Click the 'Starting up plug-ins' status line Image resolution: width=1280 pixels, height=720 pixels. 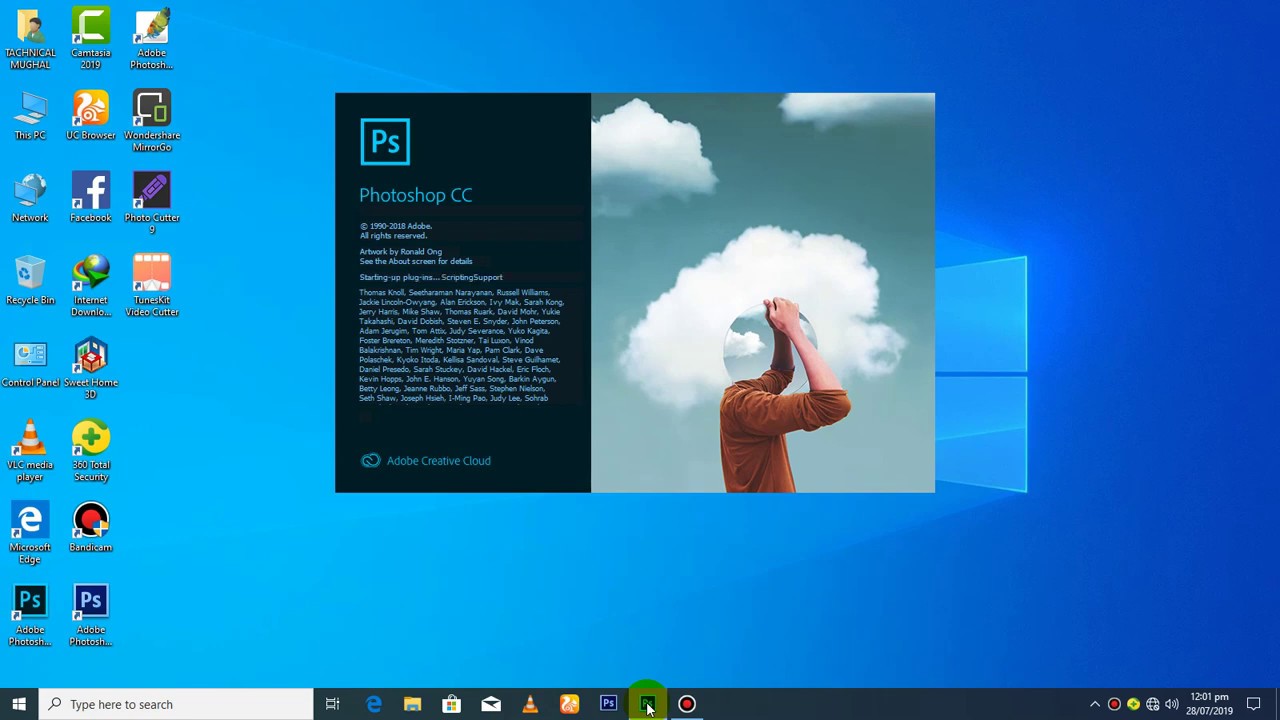point(431,277)
